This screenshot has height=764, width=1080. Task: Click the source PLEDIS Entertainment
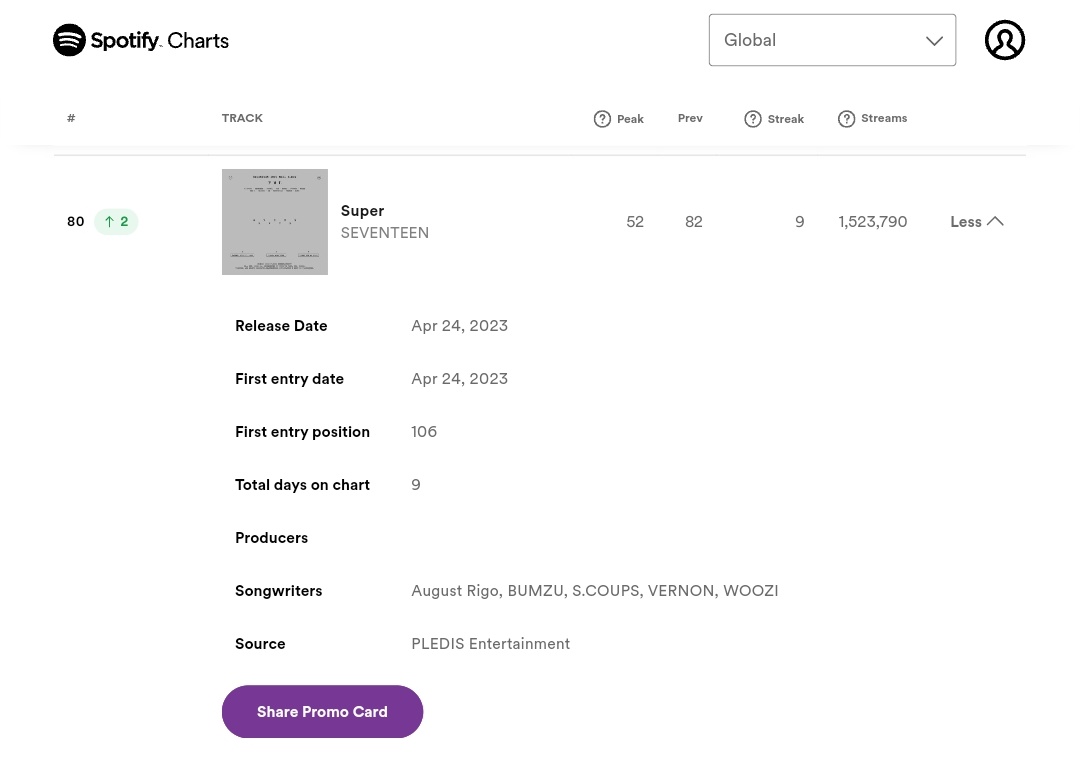pos(490,644)
